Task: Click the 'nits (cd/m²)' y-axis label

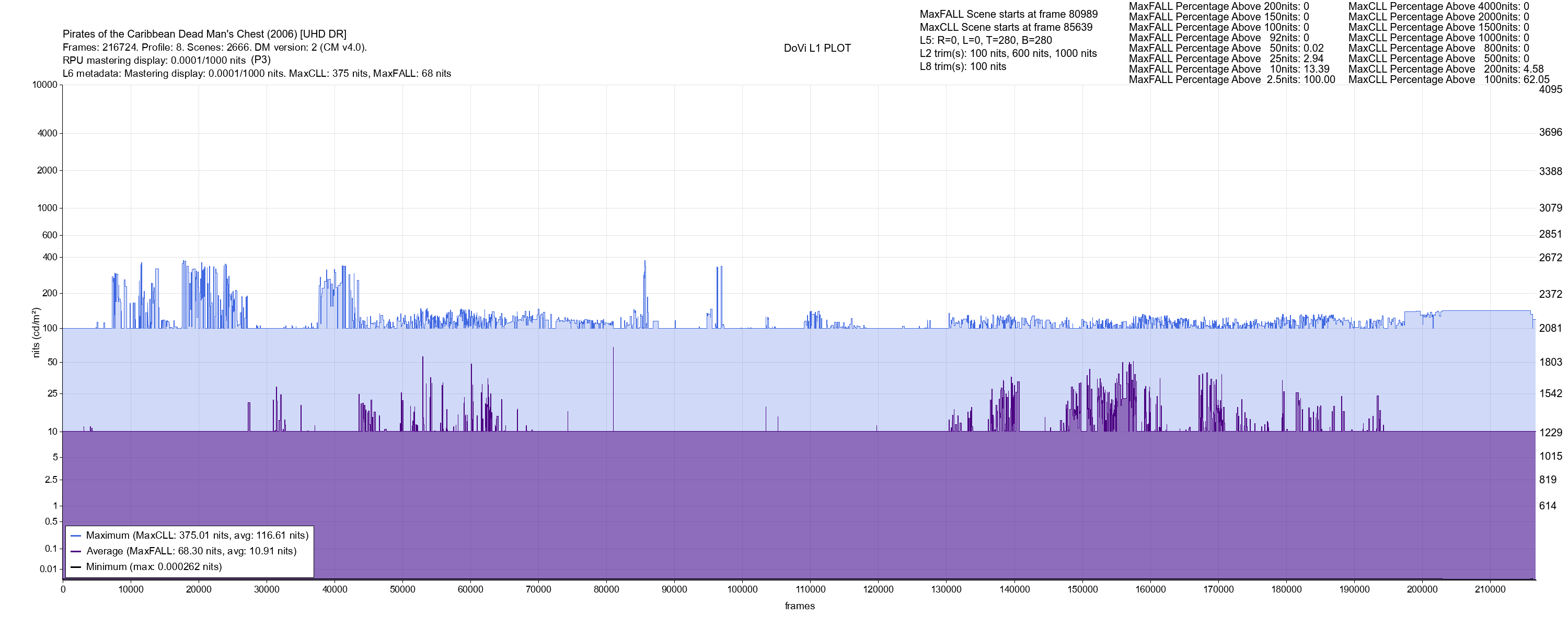Action: 36,332
